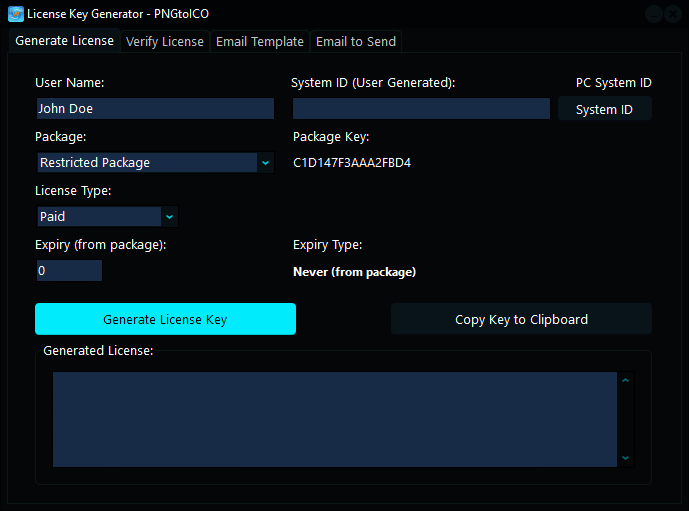Screen dimensions: 689x511
Task: Click the Generated License group label
Action: pos(98,351)
